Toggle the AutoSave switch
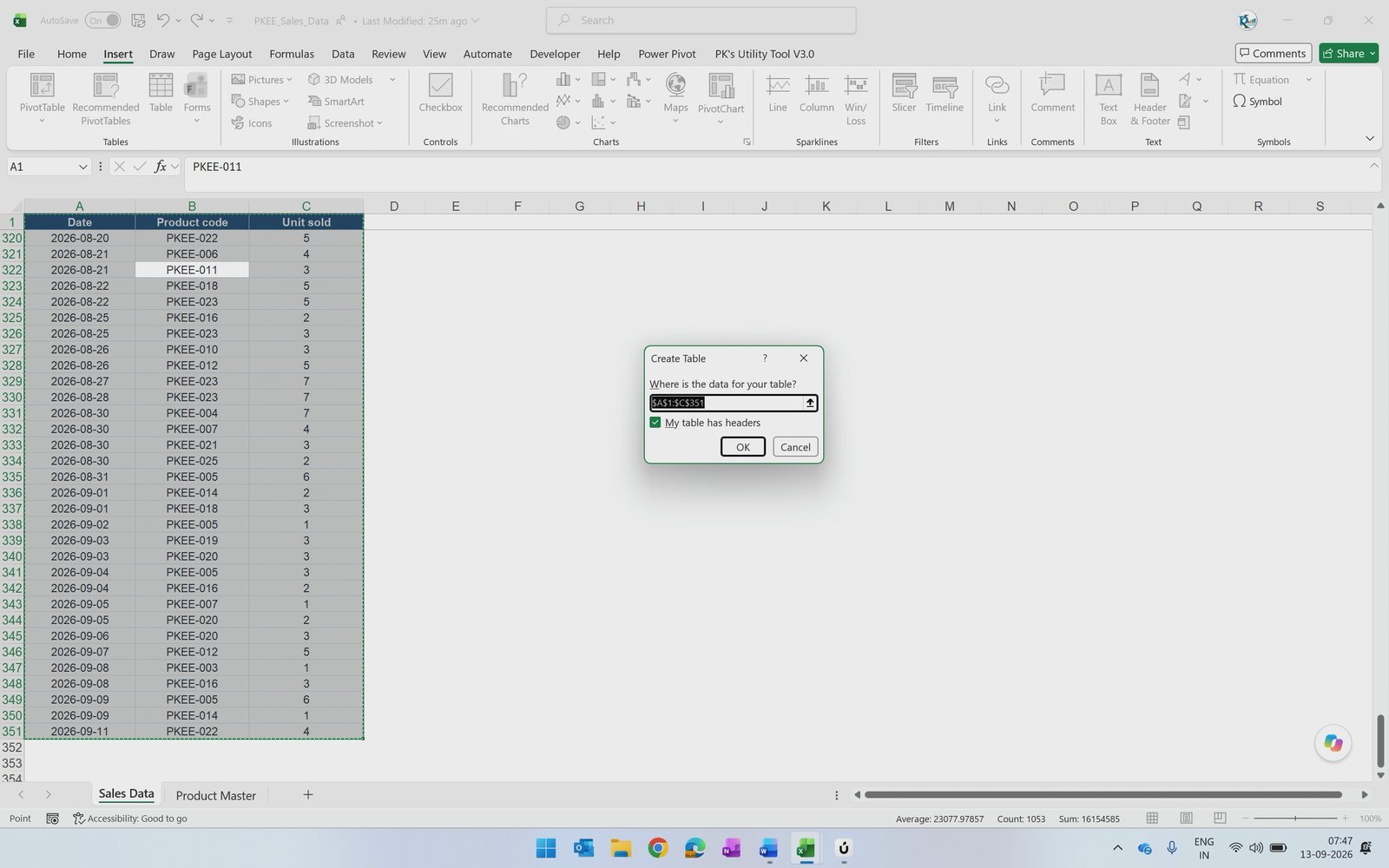Viewport: 1389px width, 868px height. point(102,20)
